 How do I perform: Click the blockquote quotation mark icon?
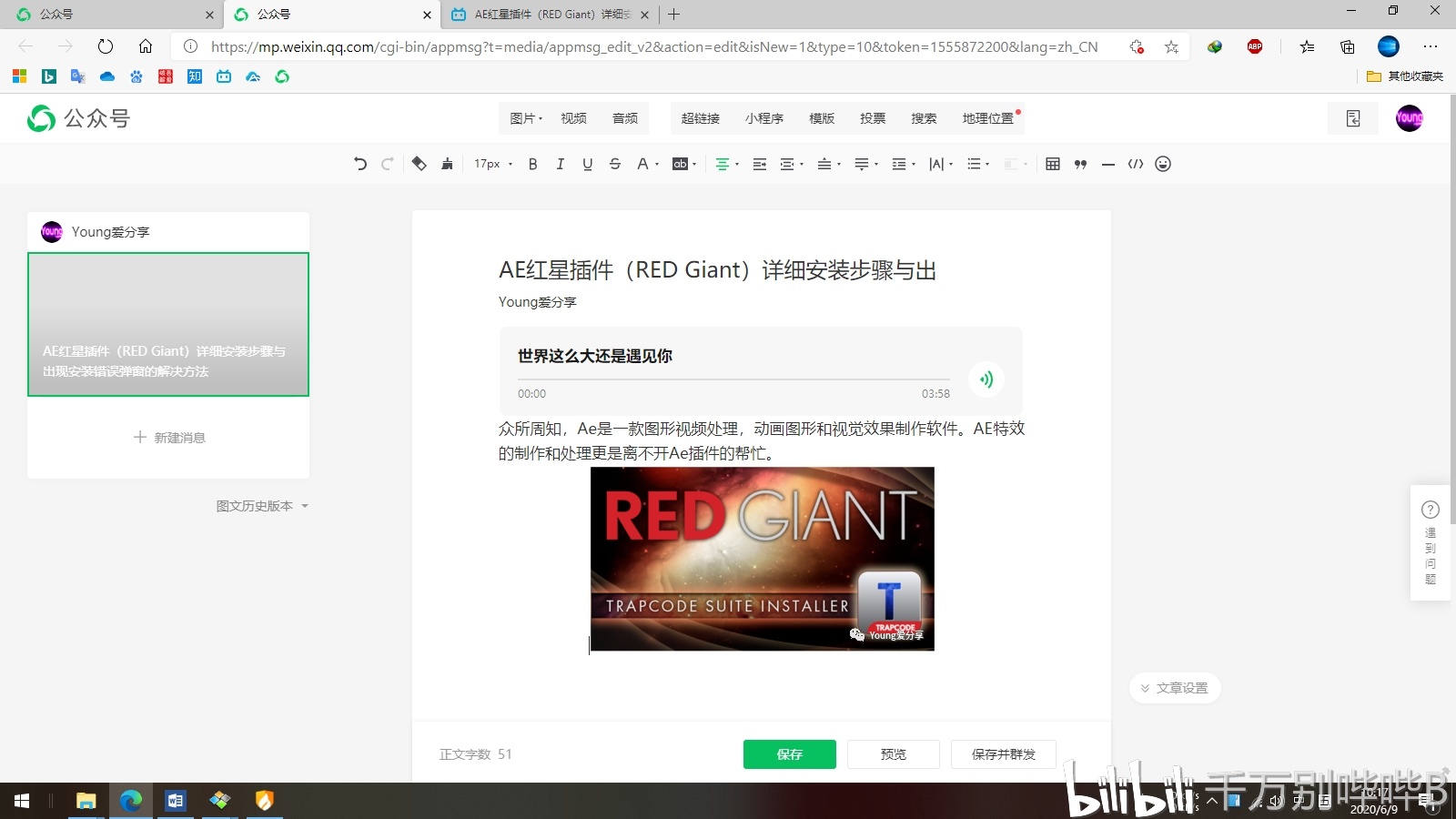pyautogui.click(x=1080, y=164)
